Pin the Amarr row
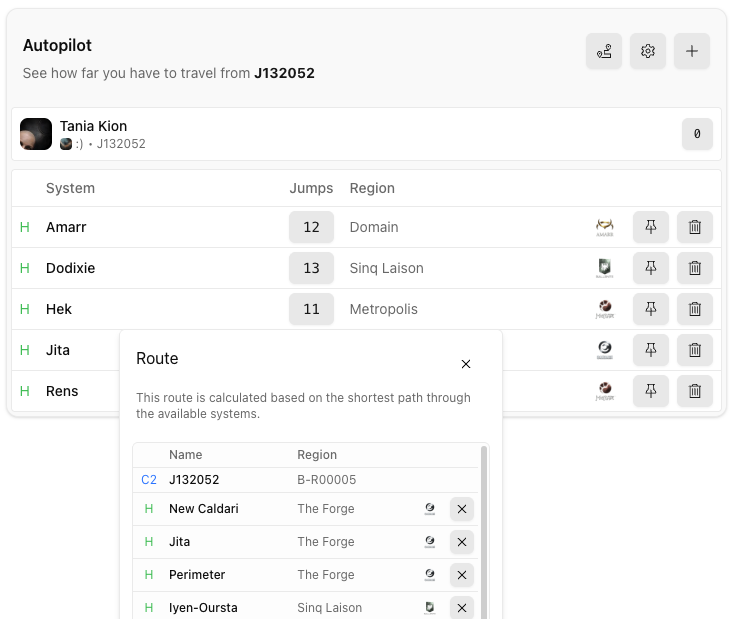 [651, 227]
